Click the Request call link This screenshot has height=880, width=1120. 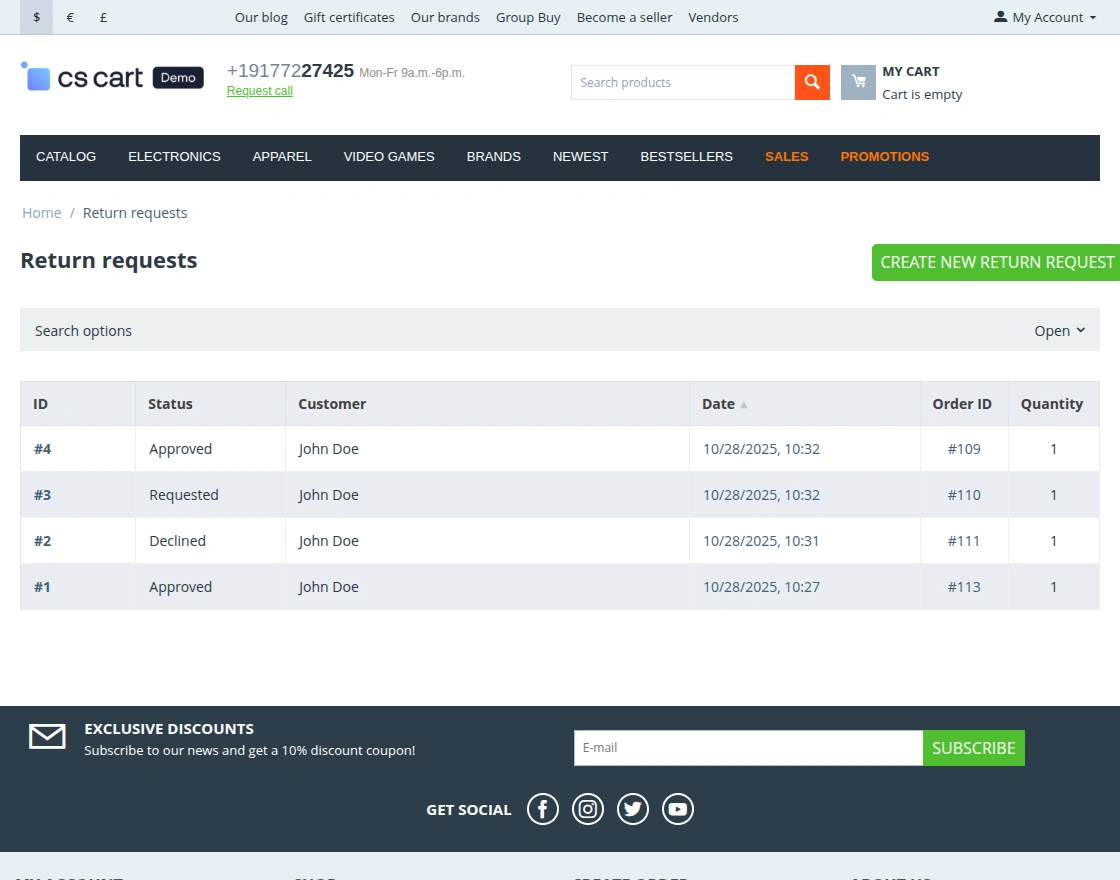259,90
